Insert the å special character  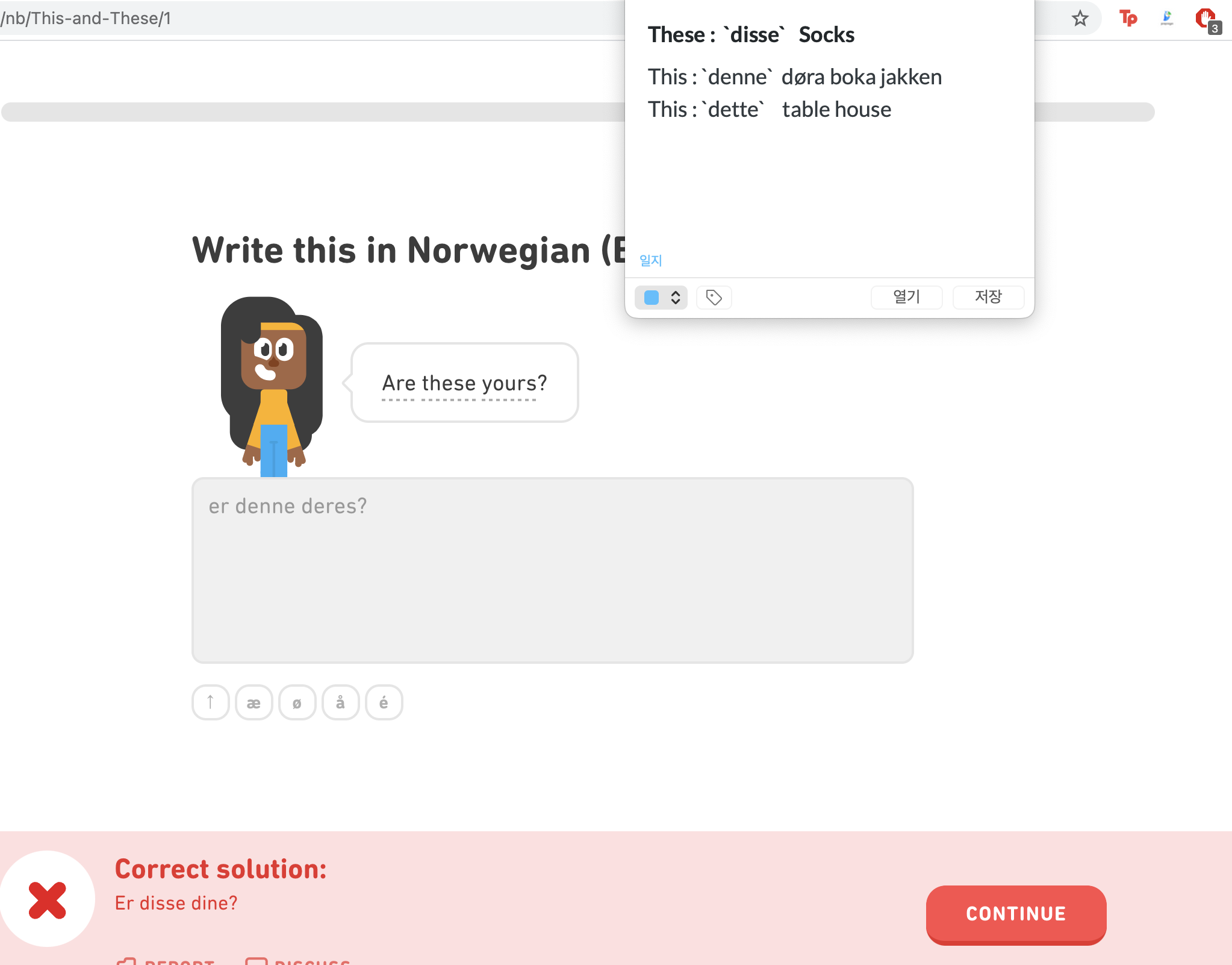(x=340, y=702)
